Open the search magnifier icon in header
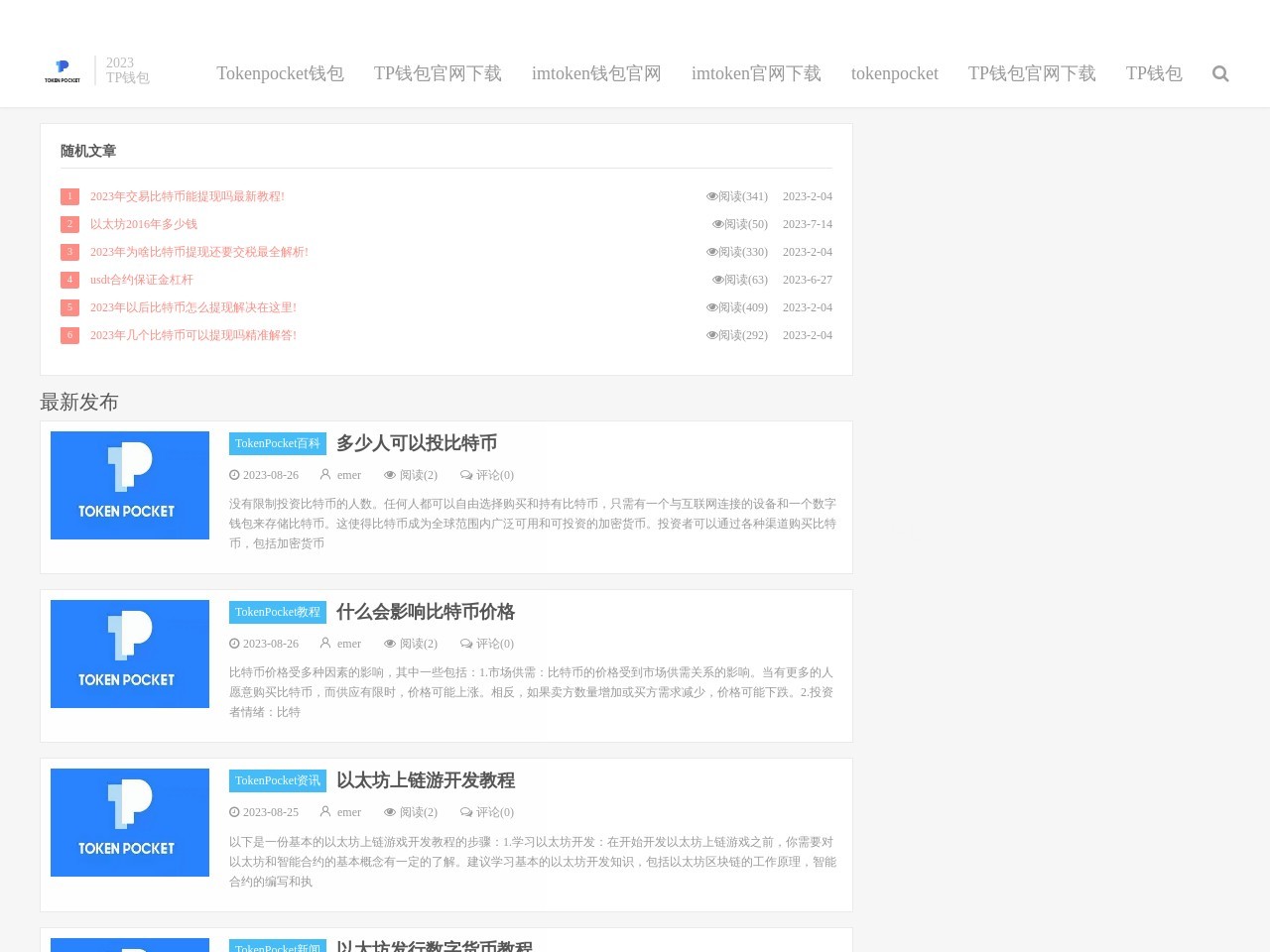Image resolution: width=1270 pixels, height=952 pixels. 1220,73
